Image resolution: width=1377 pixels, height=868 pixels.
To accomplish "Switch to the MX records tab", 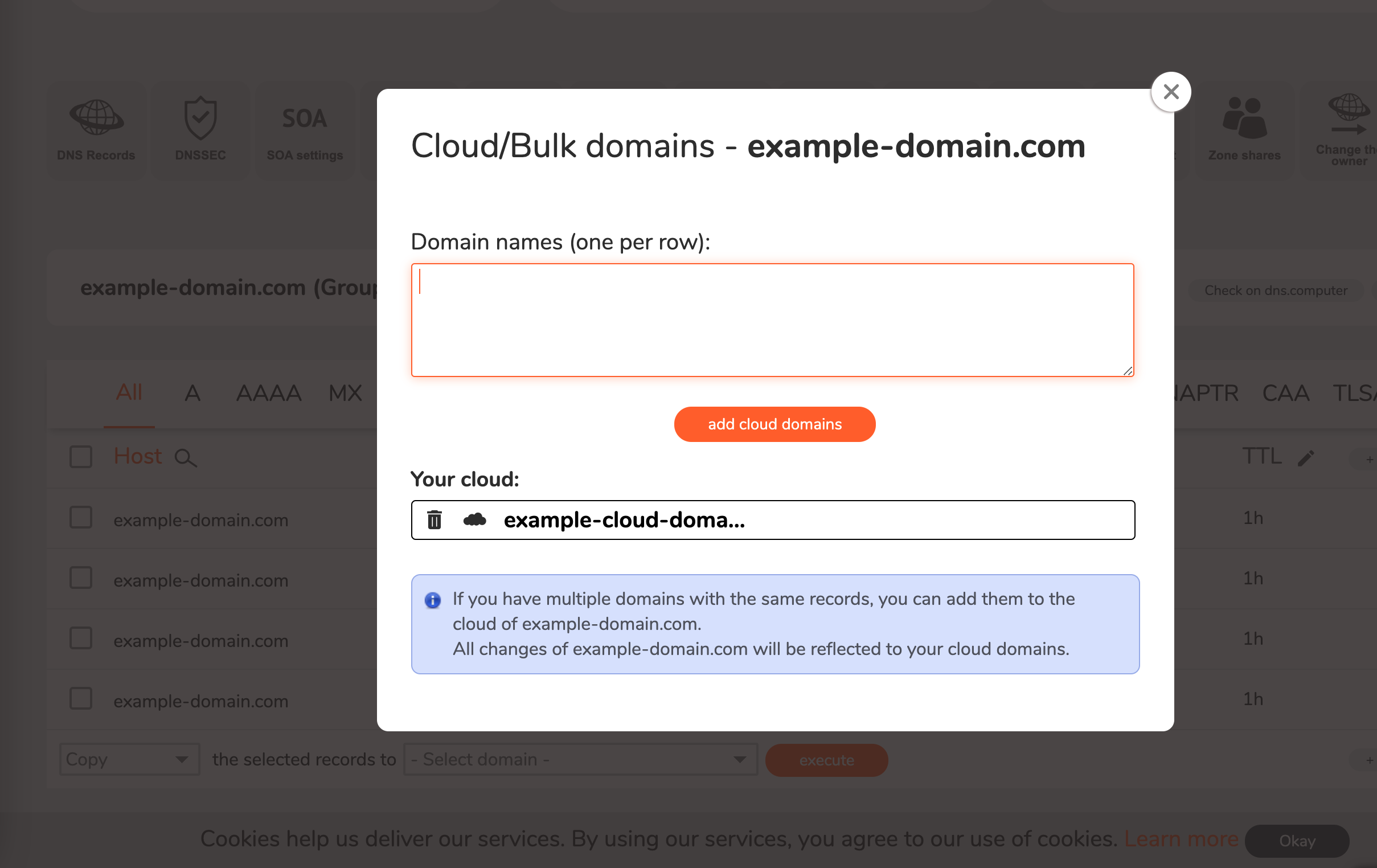I will click(x=344, y=393).
